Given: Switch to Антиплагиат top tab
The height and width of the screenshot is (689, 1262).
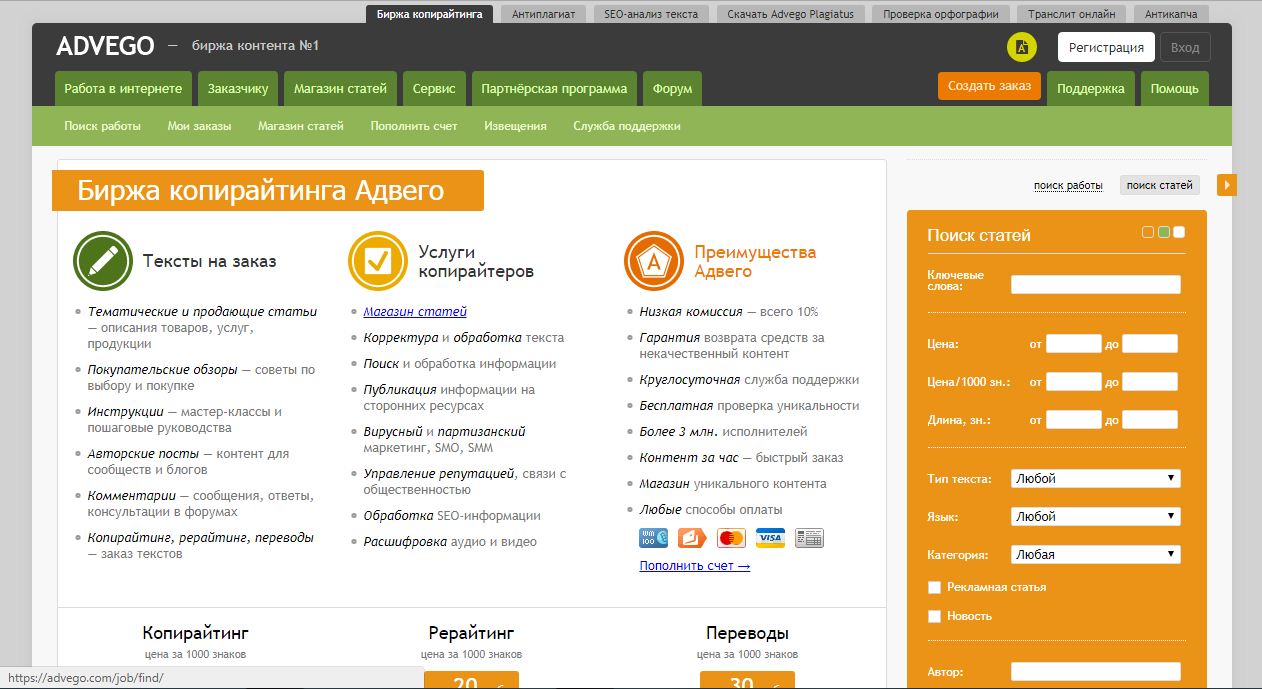Looking at the screenshot, I should (x=543, y=14).
